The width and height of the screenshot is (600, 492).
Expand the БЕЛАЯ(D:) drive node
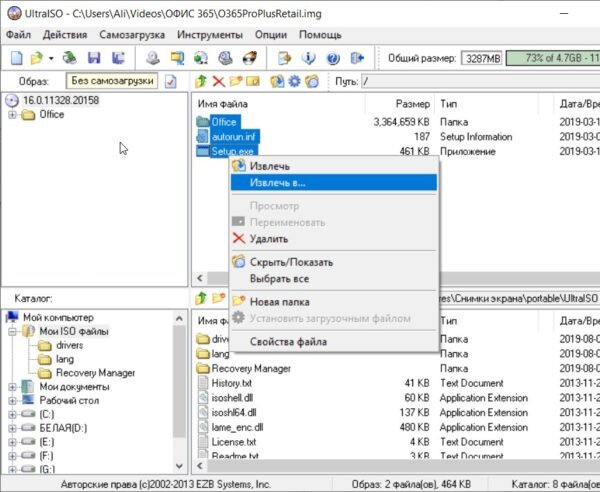(x=12, y=428)
